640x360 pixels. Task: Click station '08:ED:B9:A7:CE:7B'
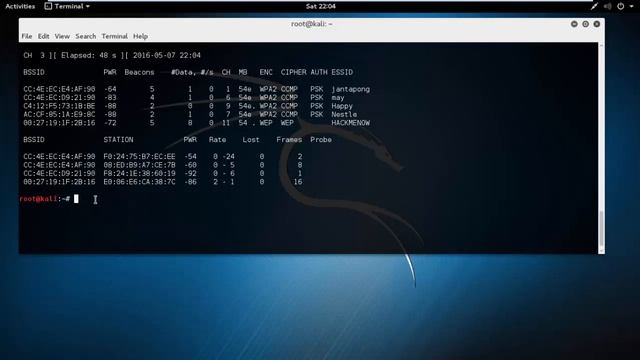click(139, 165)
